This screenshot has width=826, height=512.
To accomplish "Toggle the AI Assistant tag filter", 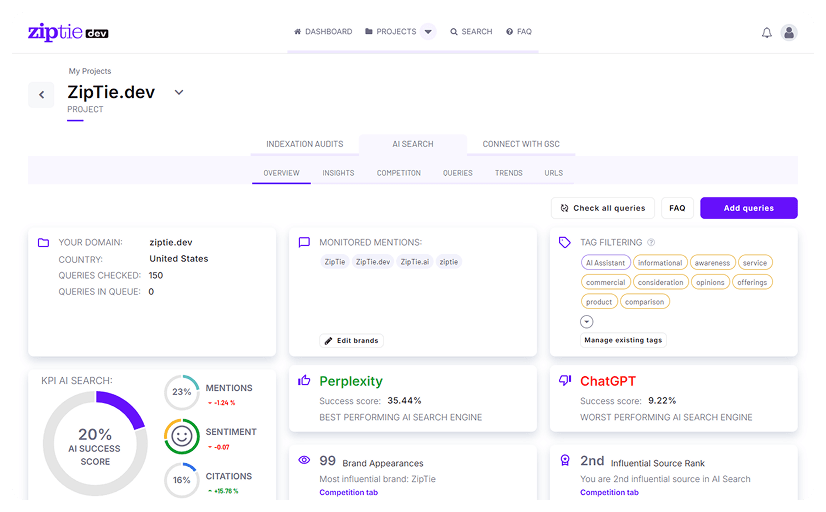I will coord(605,263).
